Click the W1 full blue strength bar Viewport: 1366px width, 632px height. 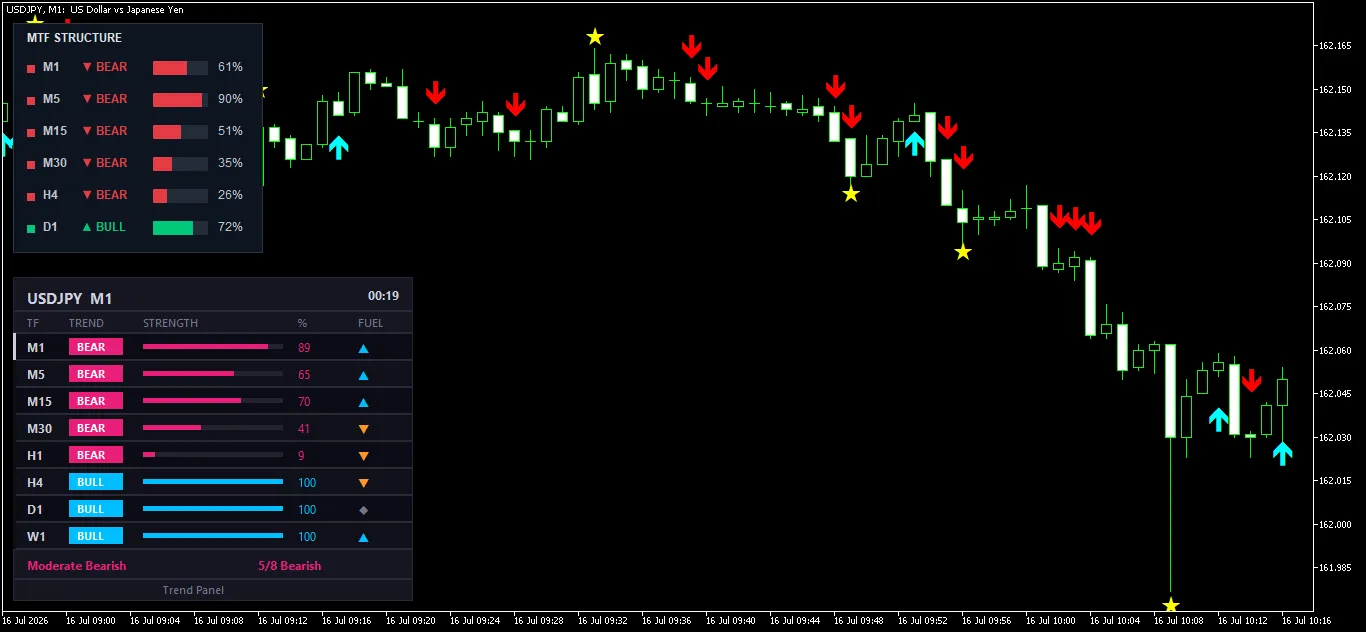pos(213,536)
